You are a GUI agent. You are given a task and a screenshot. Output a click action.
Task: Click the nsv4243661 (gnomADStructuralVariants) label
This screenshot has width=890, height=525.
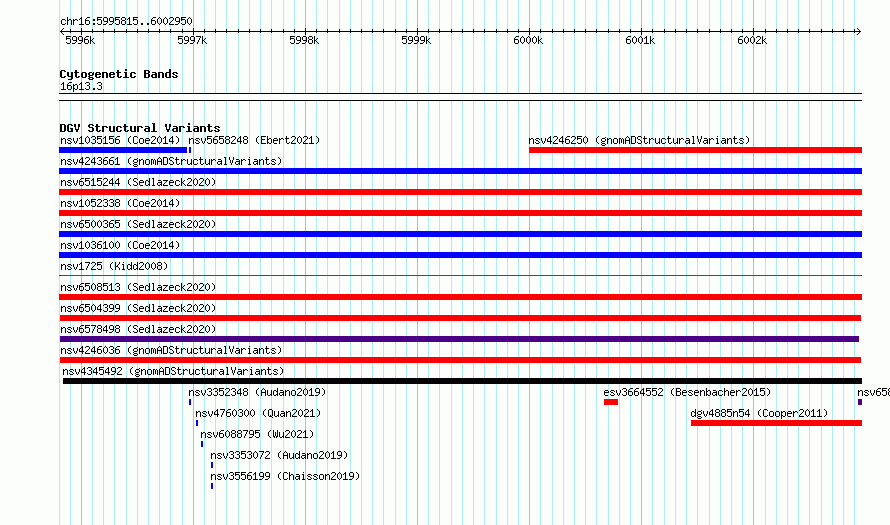click(x=171, y=161)
